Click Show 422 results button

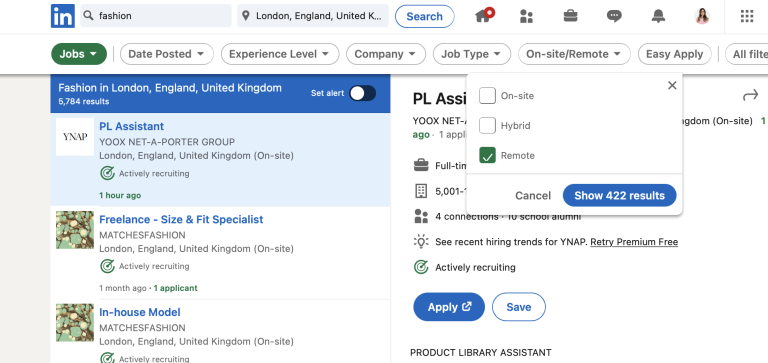click(x=620, y=195)
